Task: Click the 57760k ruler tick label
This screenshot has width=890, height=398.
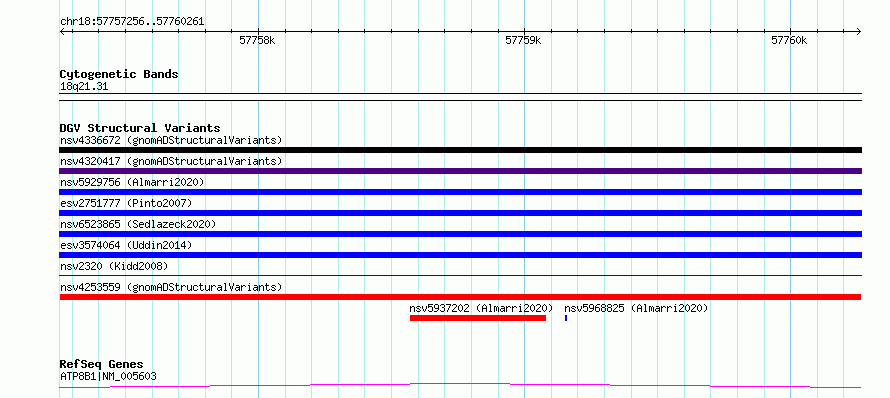Action: pyautogui.click(x=789, y=41)
